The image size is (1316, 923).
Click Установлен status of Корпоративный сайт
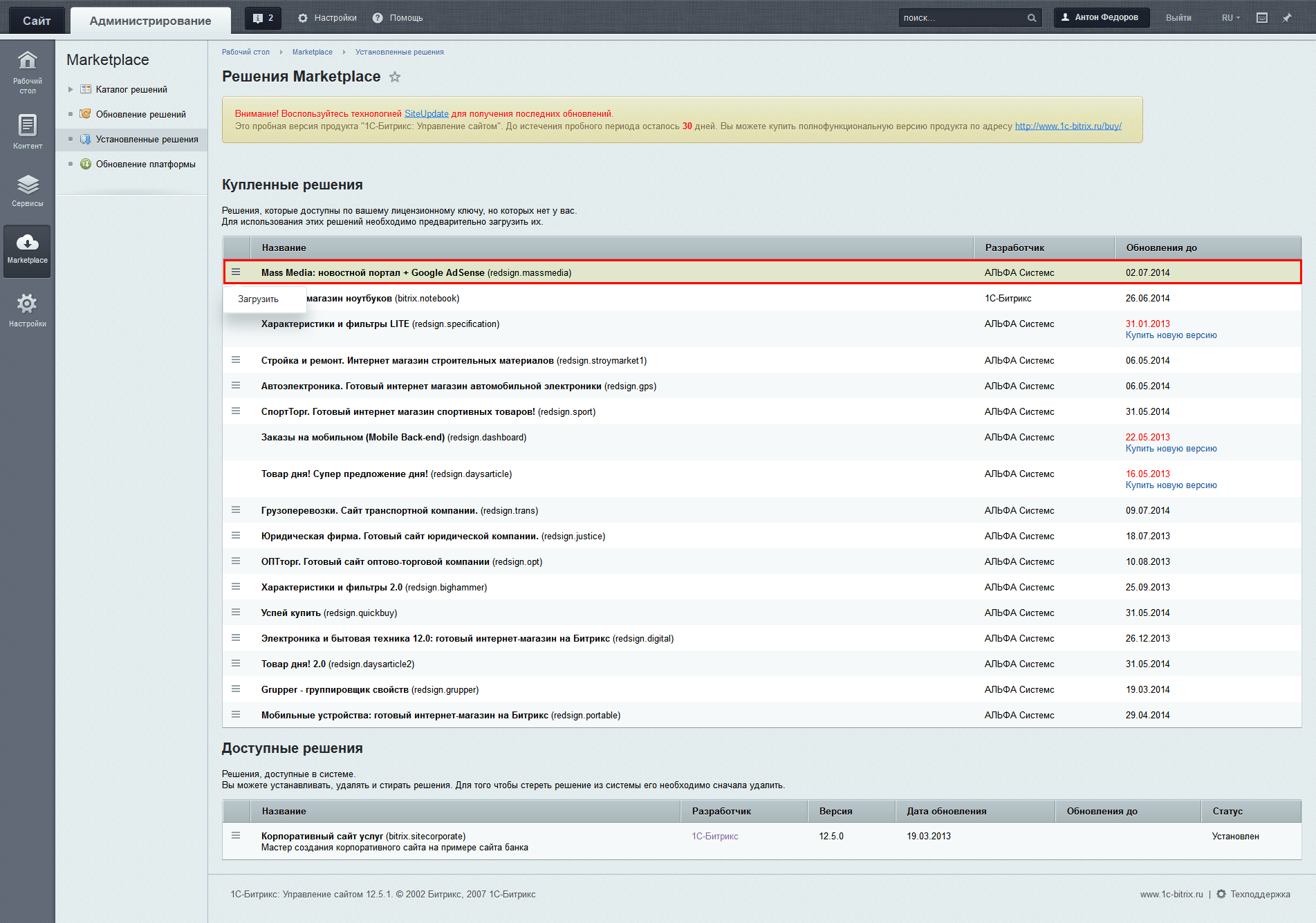point(1235,837)
